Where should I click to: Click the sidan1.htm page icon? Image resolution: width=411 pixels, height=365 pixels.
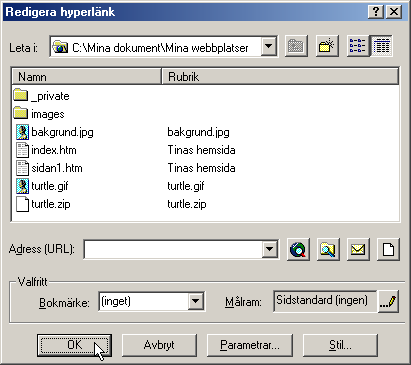(22, 168)
